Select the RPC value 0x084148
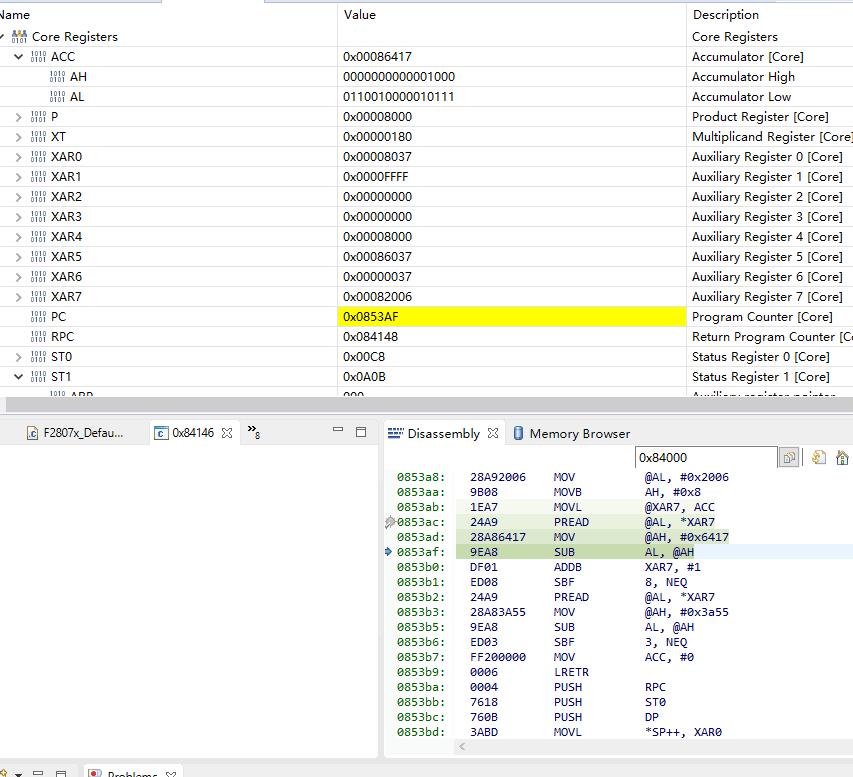This screenshot has width=853, height=777. click(370, 337)
